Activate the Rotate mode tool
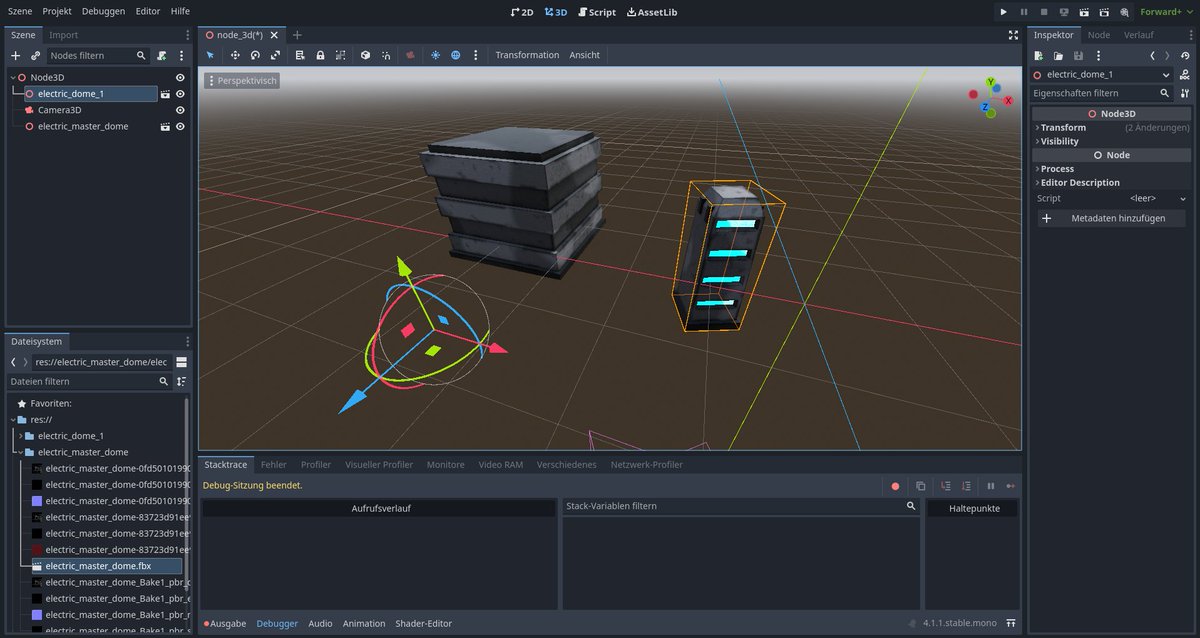Screen dimensions: 1200x638 [x=256, y=55]
